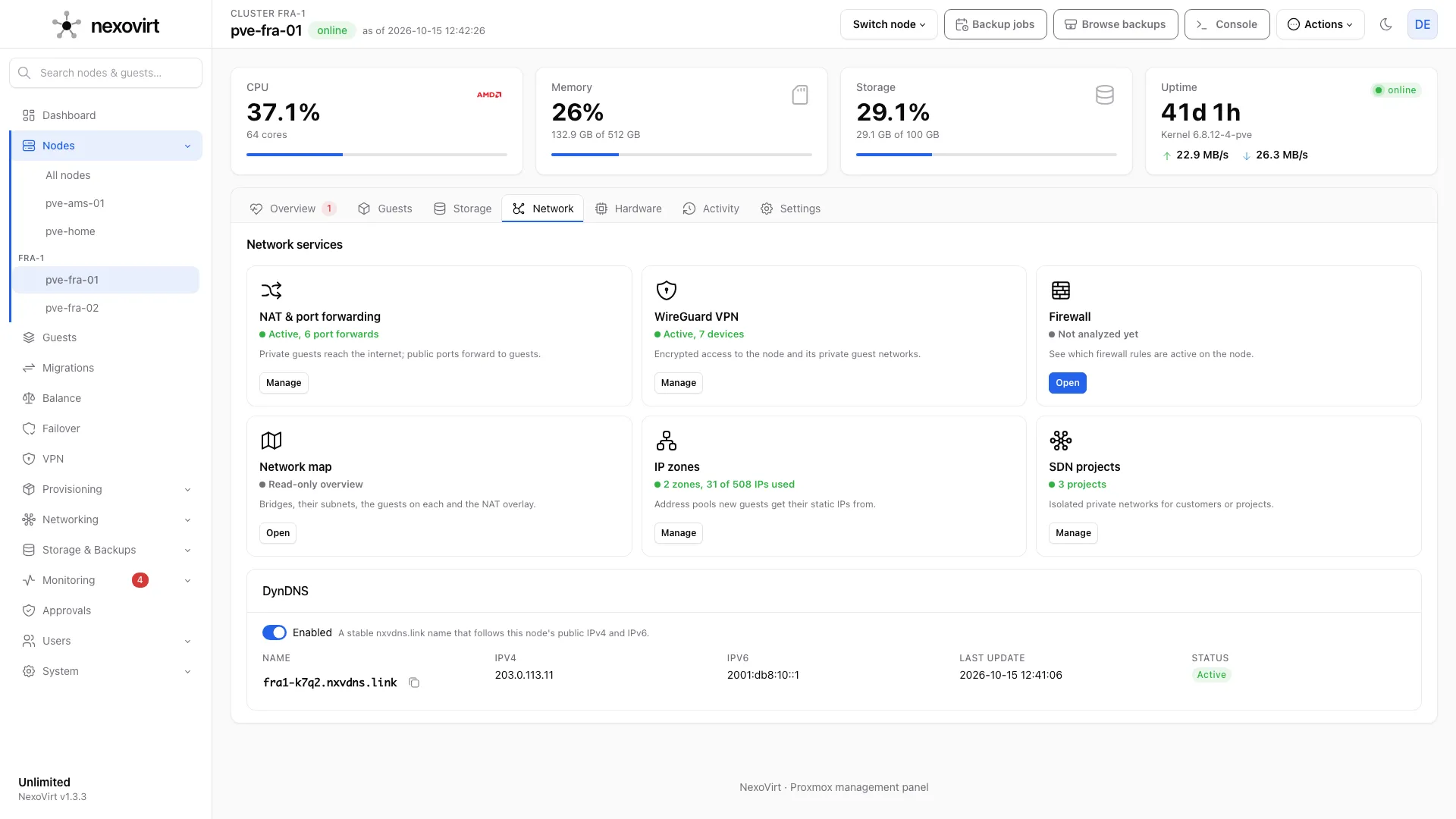Expand the Networking sidebar section
The width and height of the screenshot is (1456, 819).
click(187, 519)
